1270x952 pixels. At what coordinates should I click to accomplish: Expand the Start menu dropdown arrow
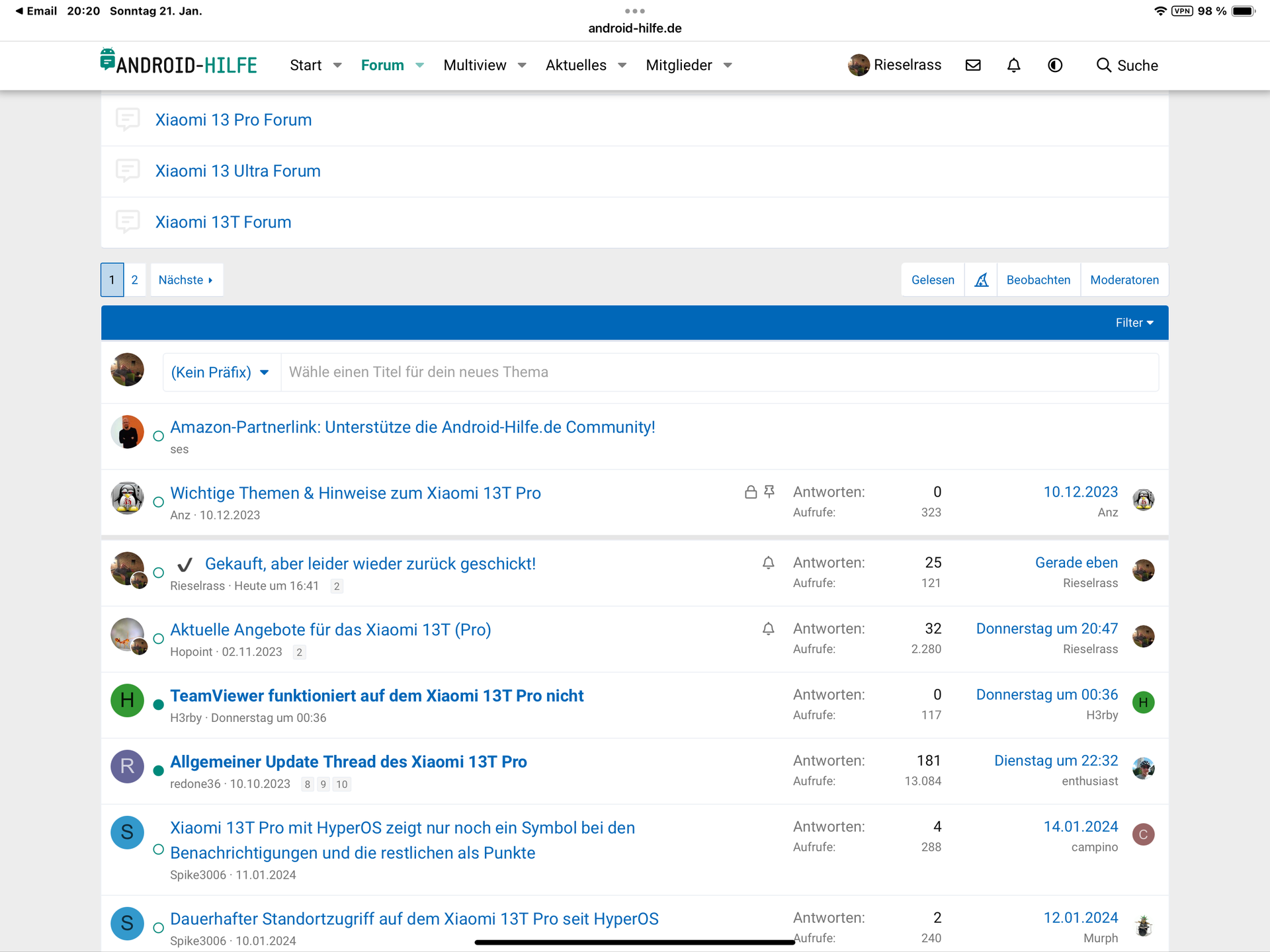[337, 65]
